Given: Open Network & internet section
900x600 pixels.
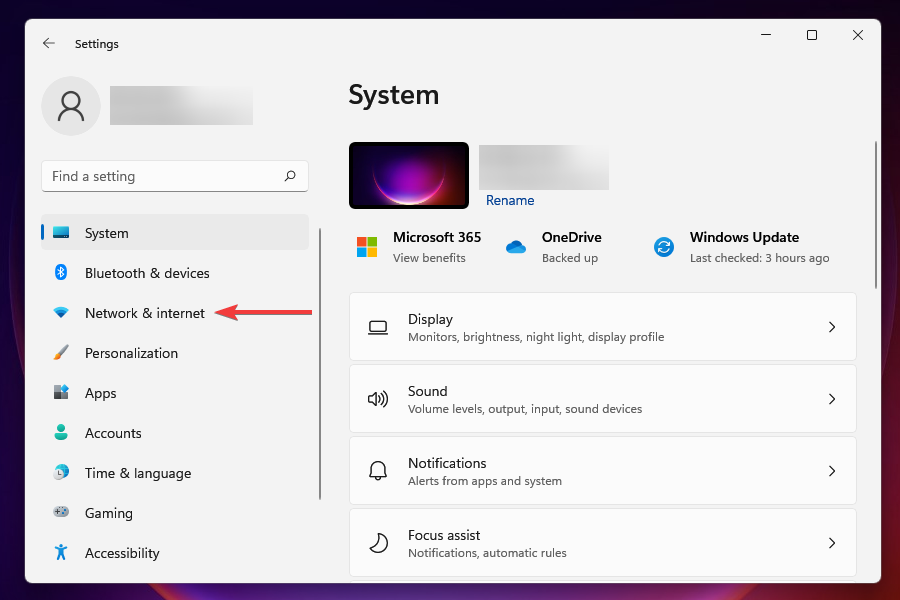Looking at the screenshot, I should pyautogui.click(x=175, y=313).
